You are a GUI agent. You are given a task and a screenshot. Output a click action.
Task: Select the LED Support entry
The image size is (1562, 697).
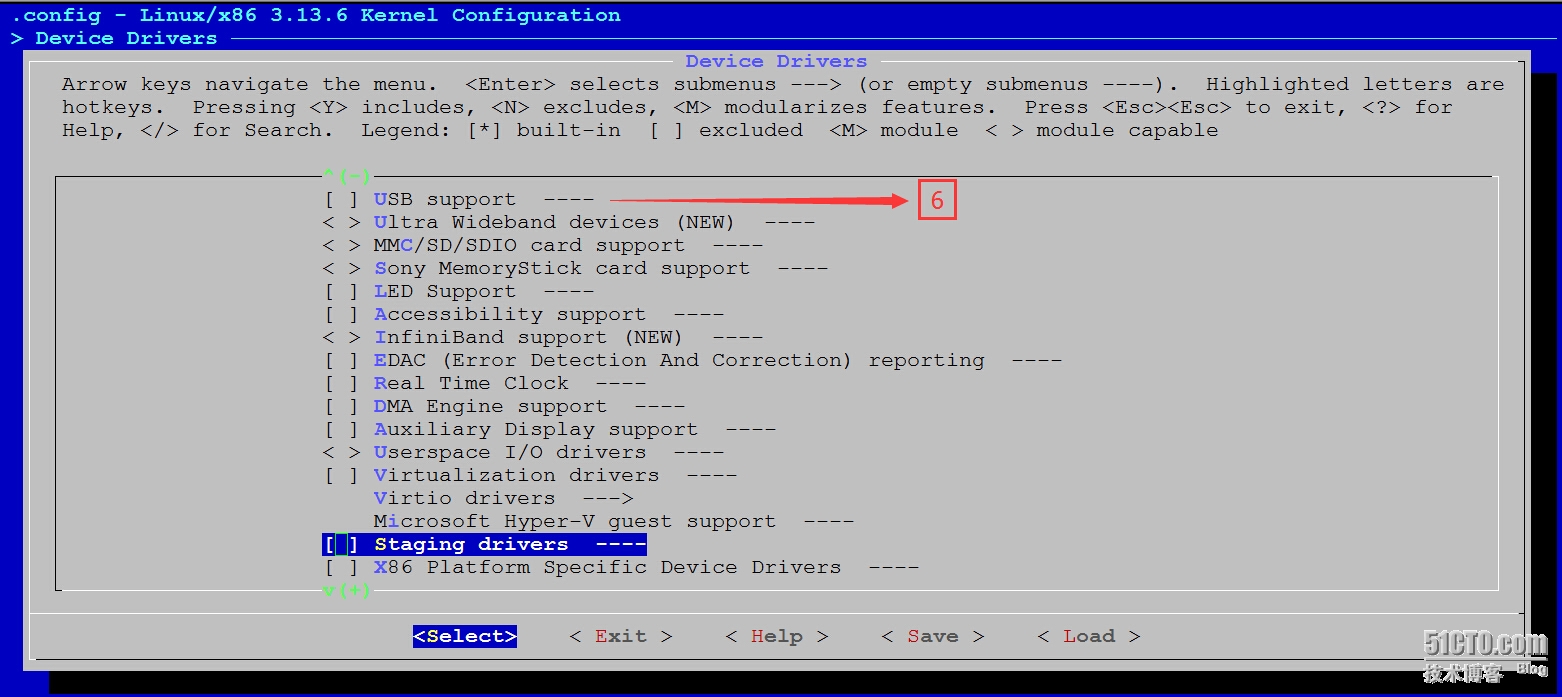tap(484, 291)
